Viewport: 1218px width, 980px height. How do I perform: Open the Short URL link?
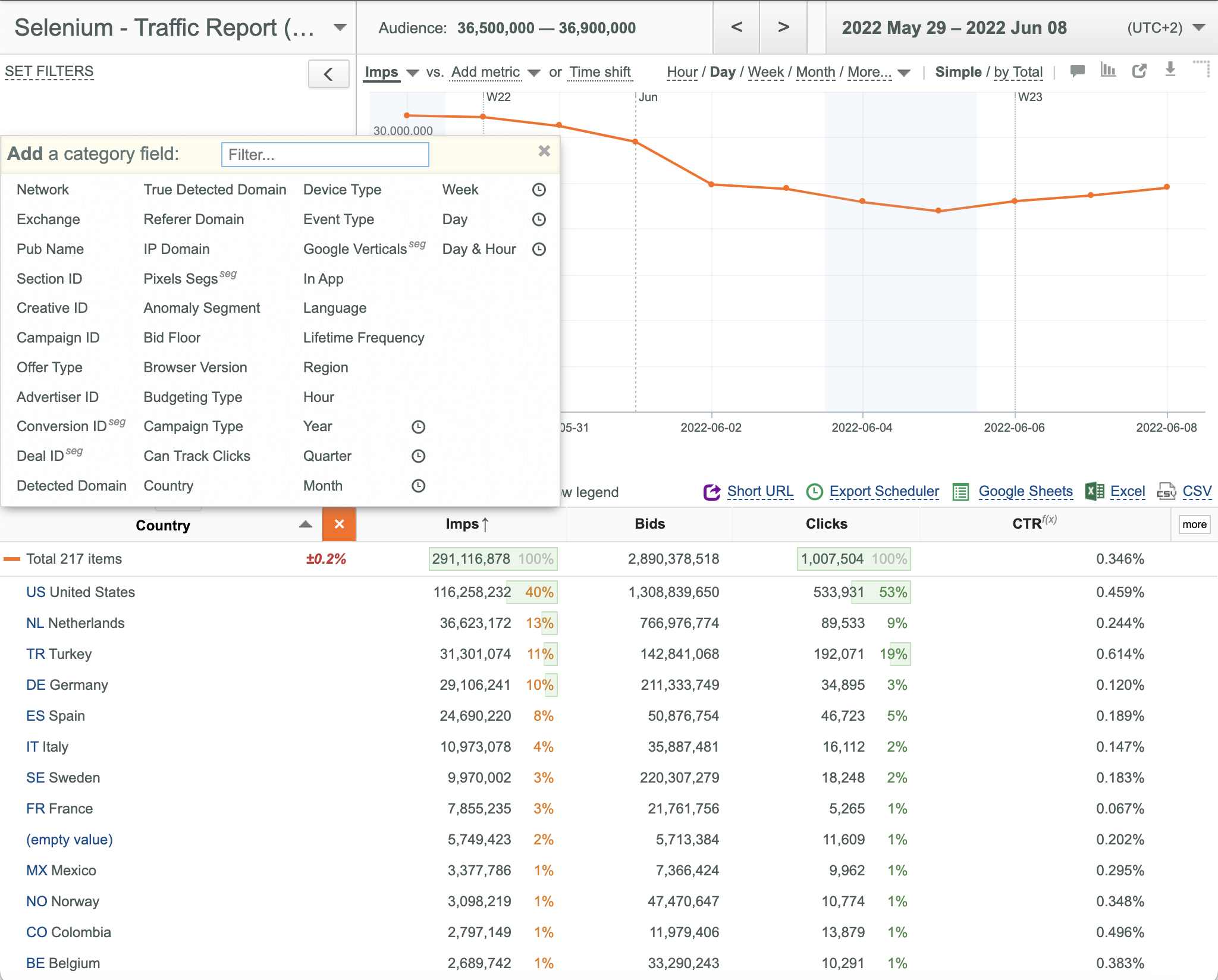(x=760, y=491)
